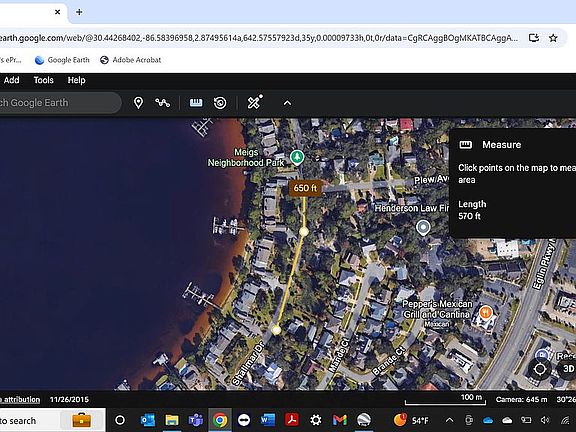
Task: Click the install app icon in address bar
Action: click(534, 38)
